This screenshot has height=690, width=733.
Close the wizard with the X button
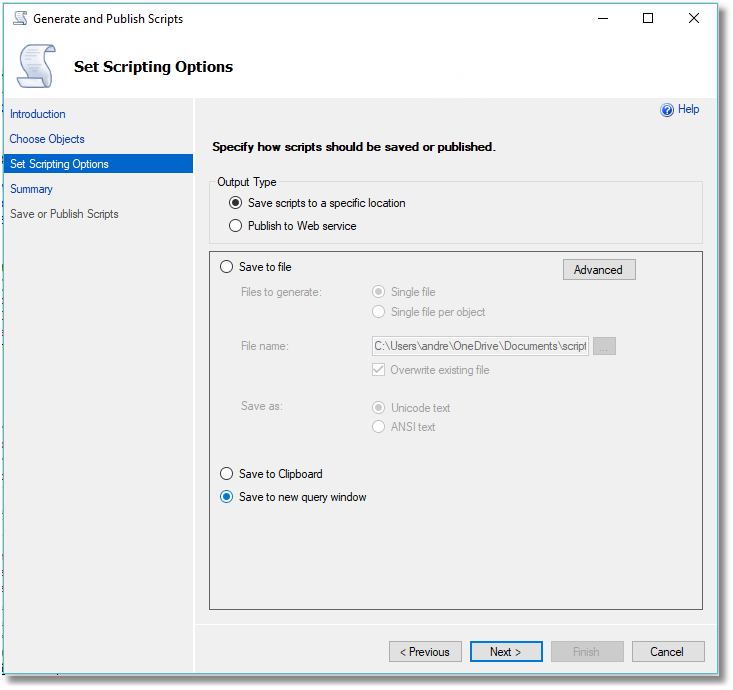coord(694,18)
